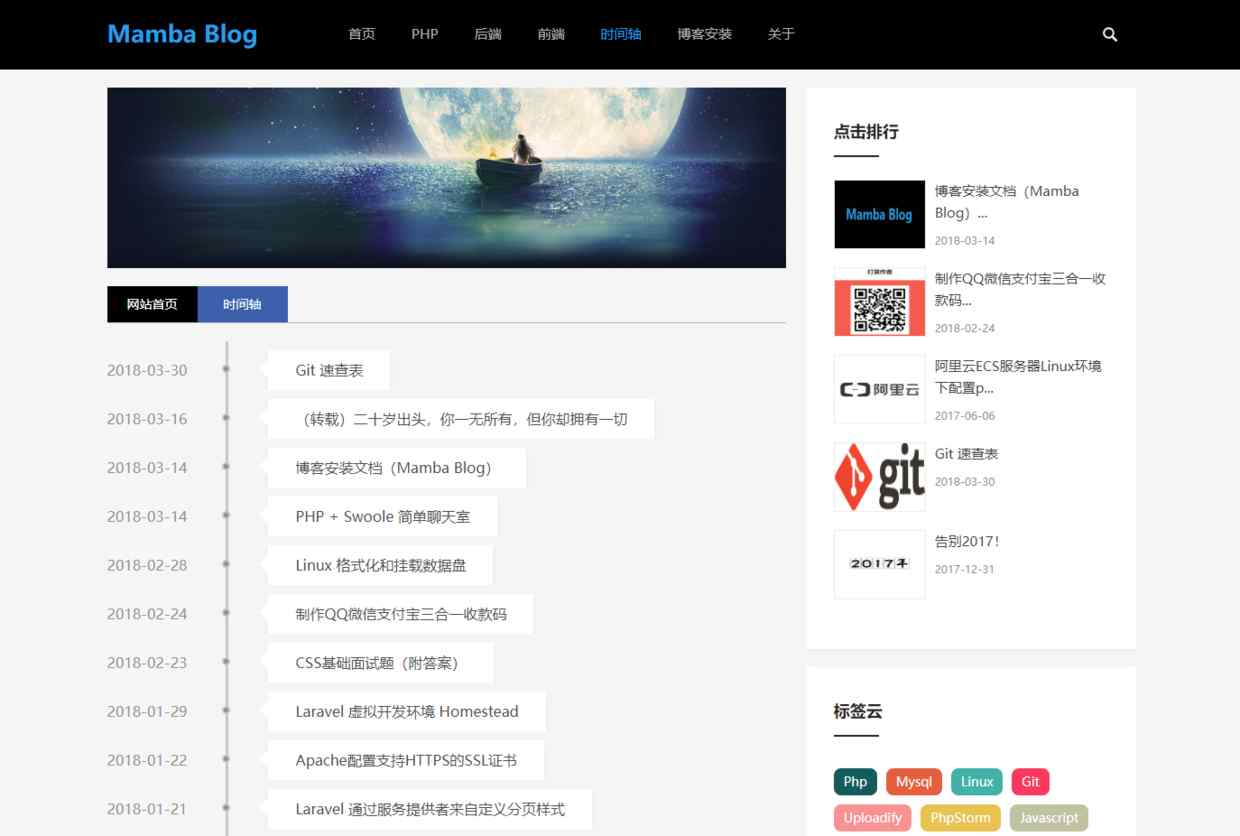
Task: Open PHP + Swoole 简单聊天室 article
Action: [x=382, y=517]
